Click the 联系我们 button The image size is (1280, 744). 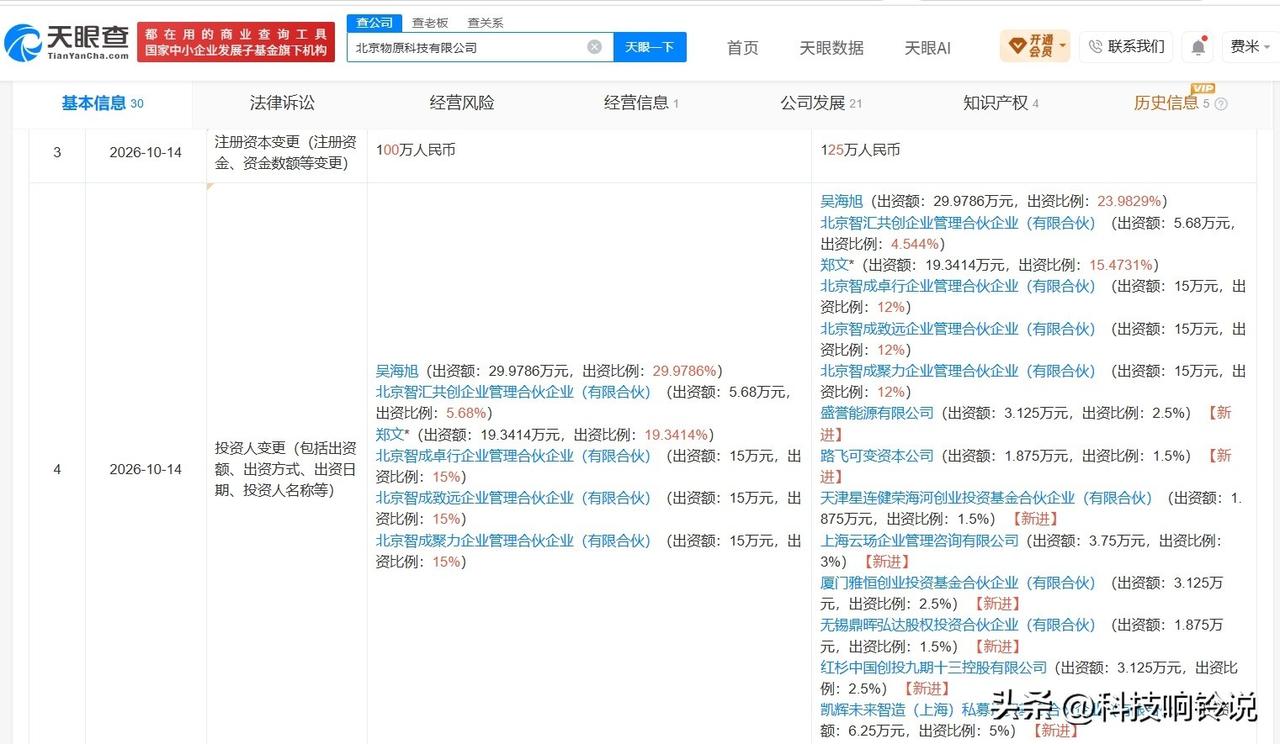(1125, 46)
